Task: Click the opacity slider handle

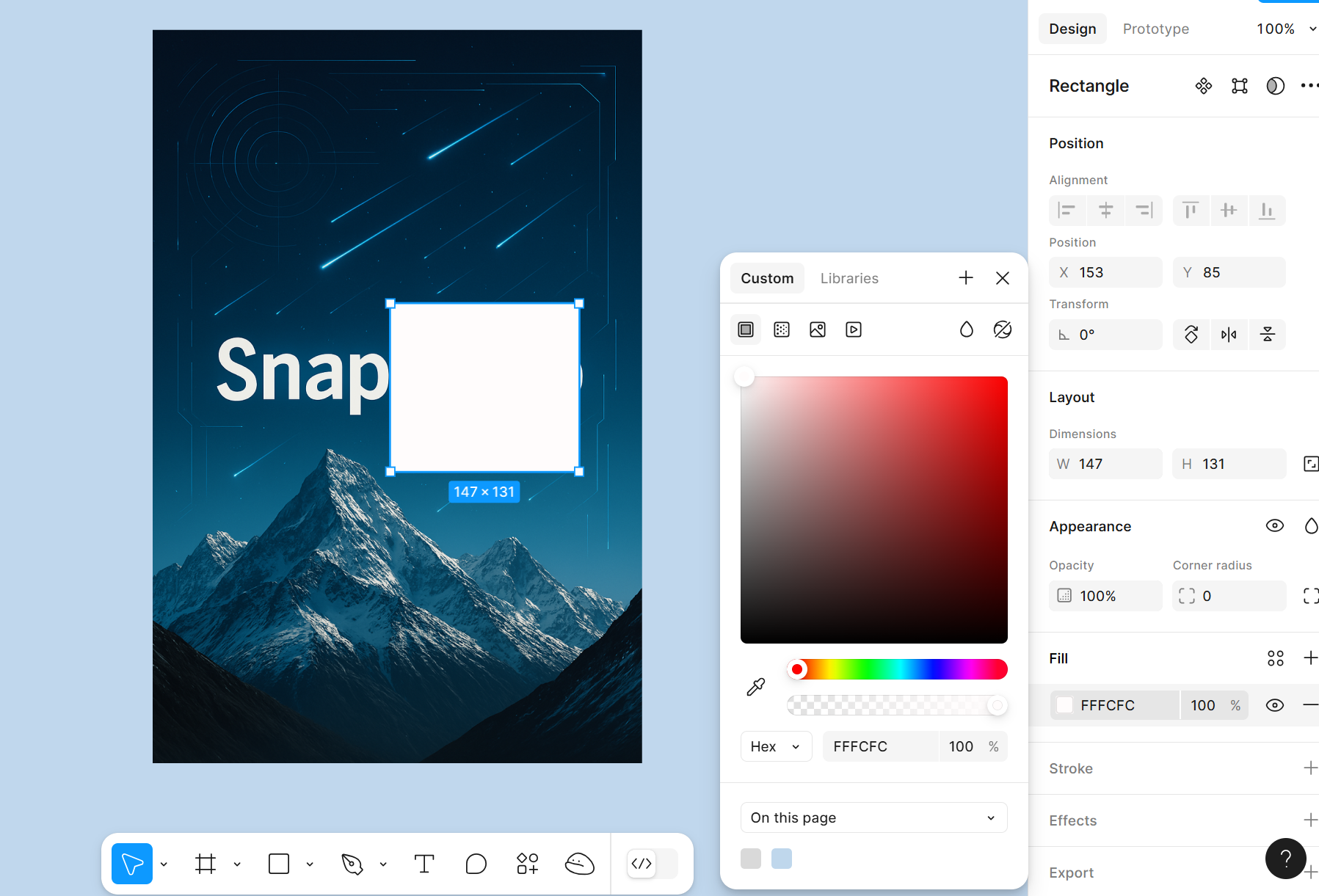Action: (x=997, y=706)
